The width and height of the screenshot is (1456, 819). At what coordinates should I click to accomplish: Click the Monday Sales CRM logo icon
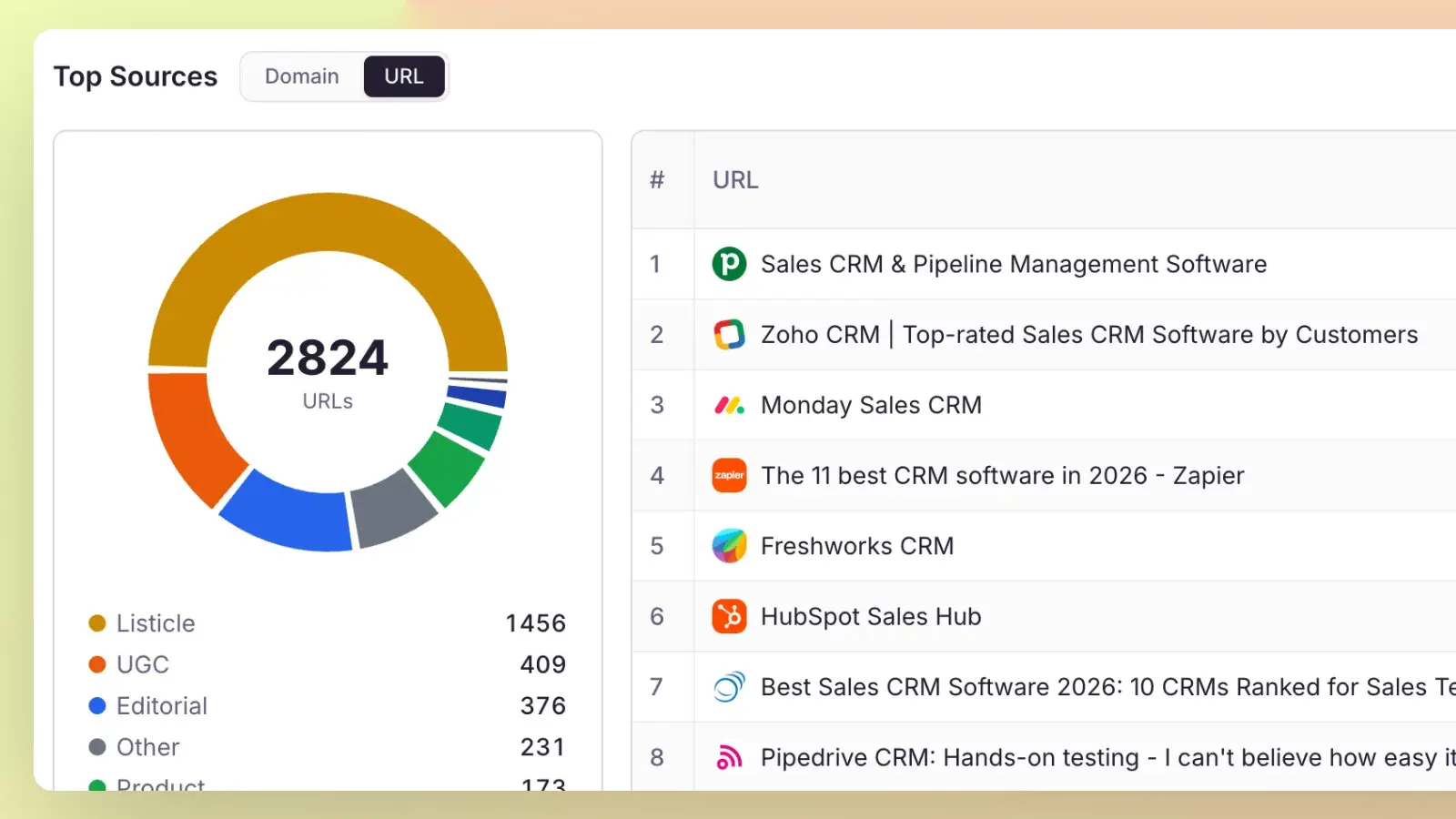pyautogui.click(x=729, y=405)
